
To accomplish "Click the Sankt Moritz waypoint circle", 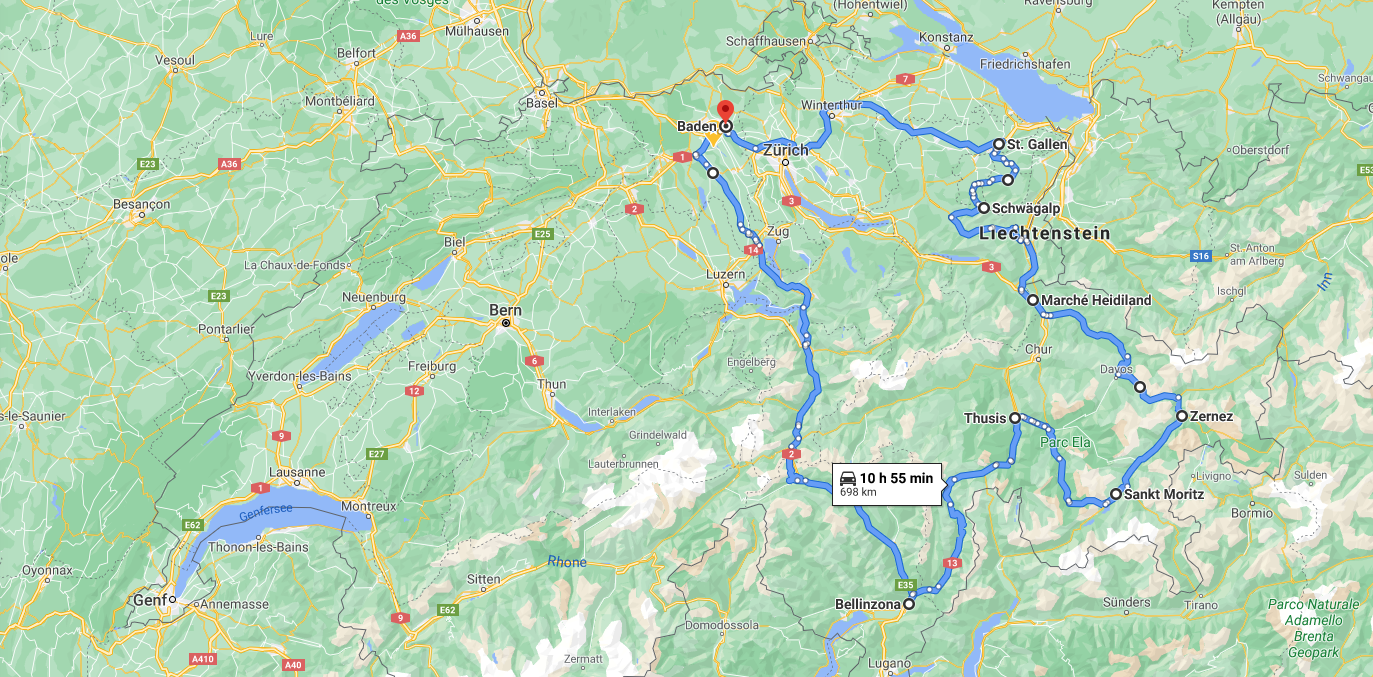I will [x=1116, y=494].
